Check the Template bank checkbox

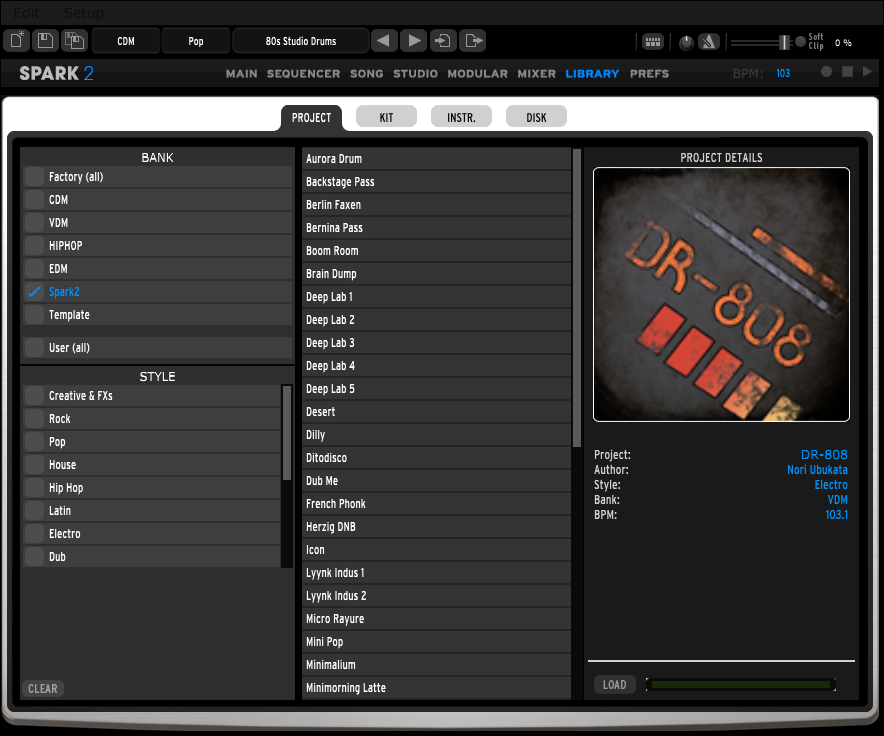tap(34, 315)
